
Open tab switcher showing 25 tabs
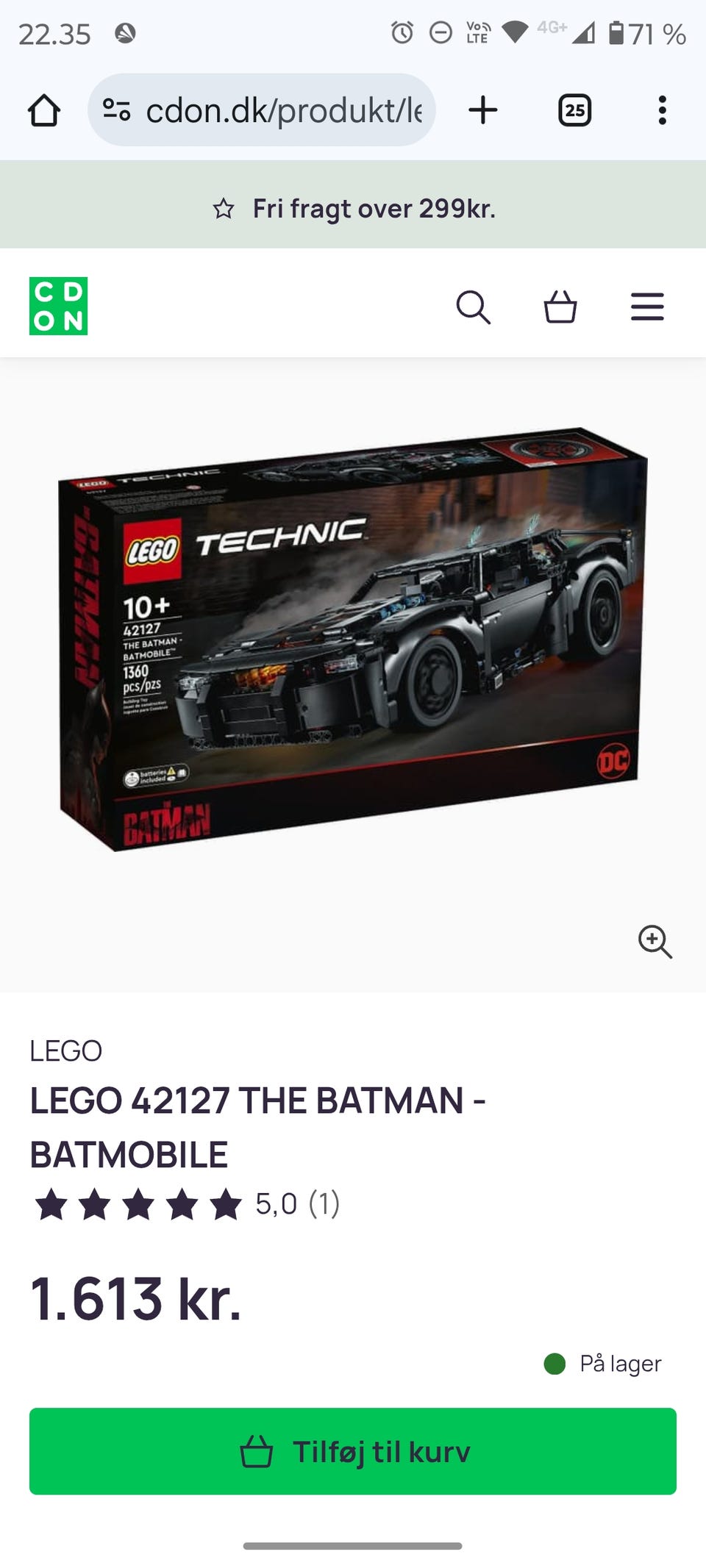(x=574, y=110)
